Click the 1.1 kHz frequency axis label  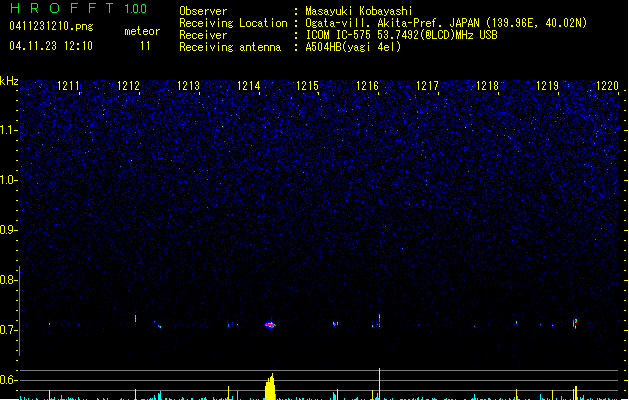point(9,130)
